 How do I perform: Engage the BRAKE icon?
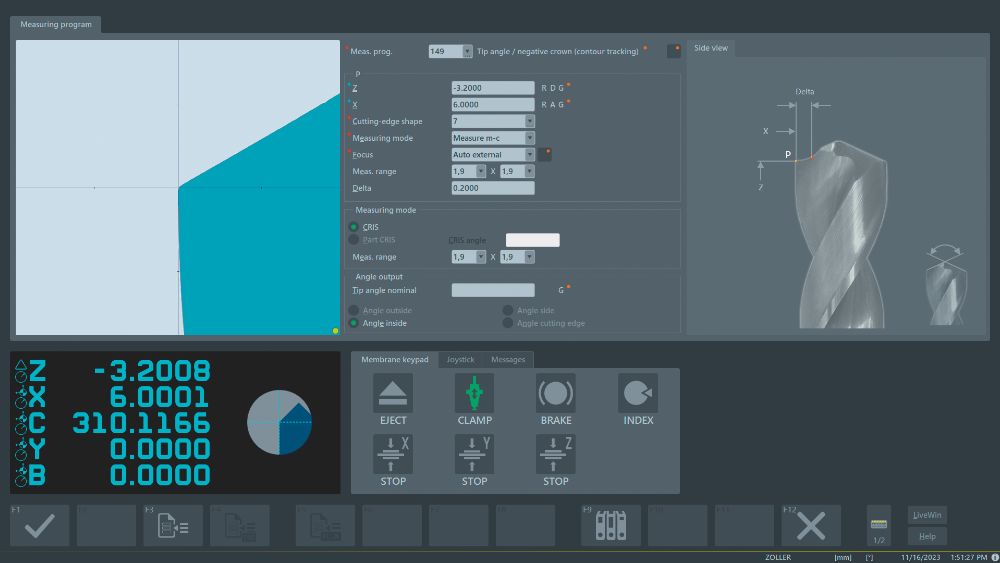coord(555,394)
